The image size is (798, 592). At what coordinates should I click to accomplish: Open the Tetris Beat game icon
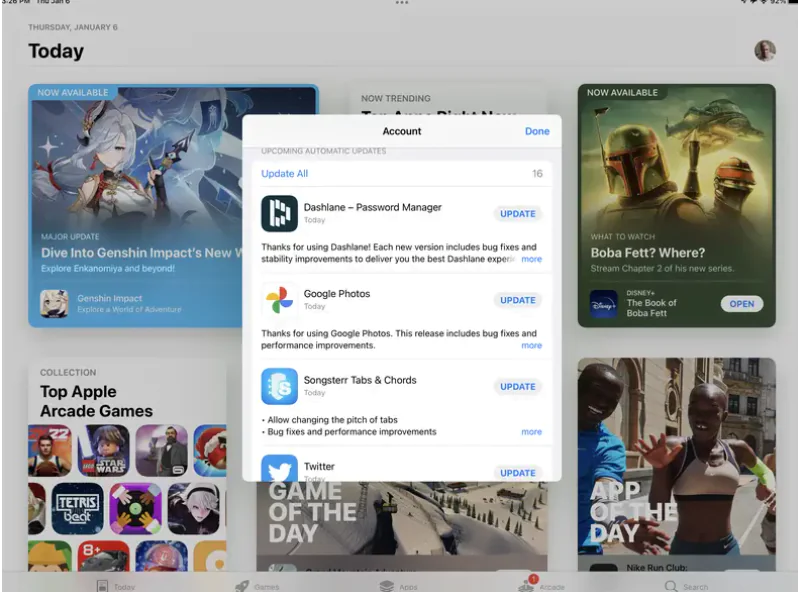(x=77, y=508)
